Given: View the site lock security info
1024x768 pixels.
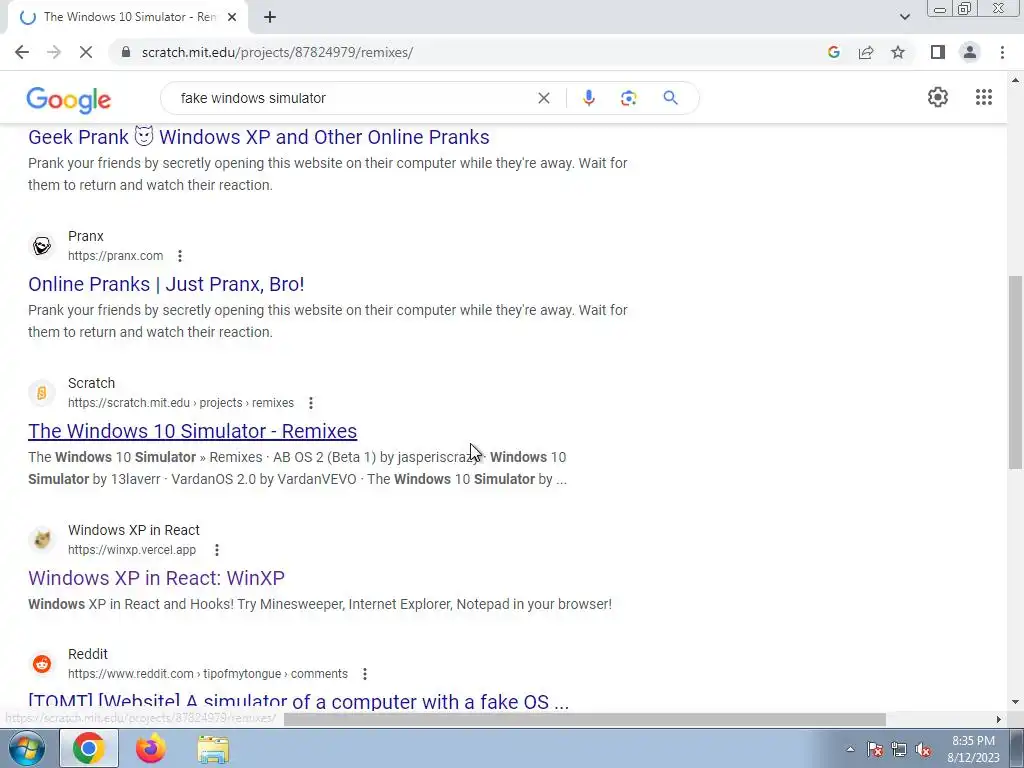Looking at the screenshot, I should [126, 52].
